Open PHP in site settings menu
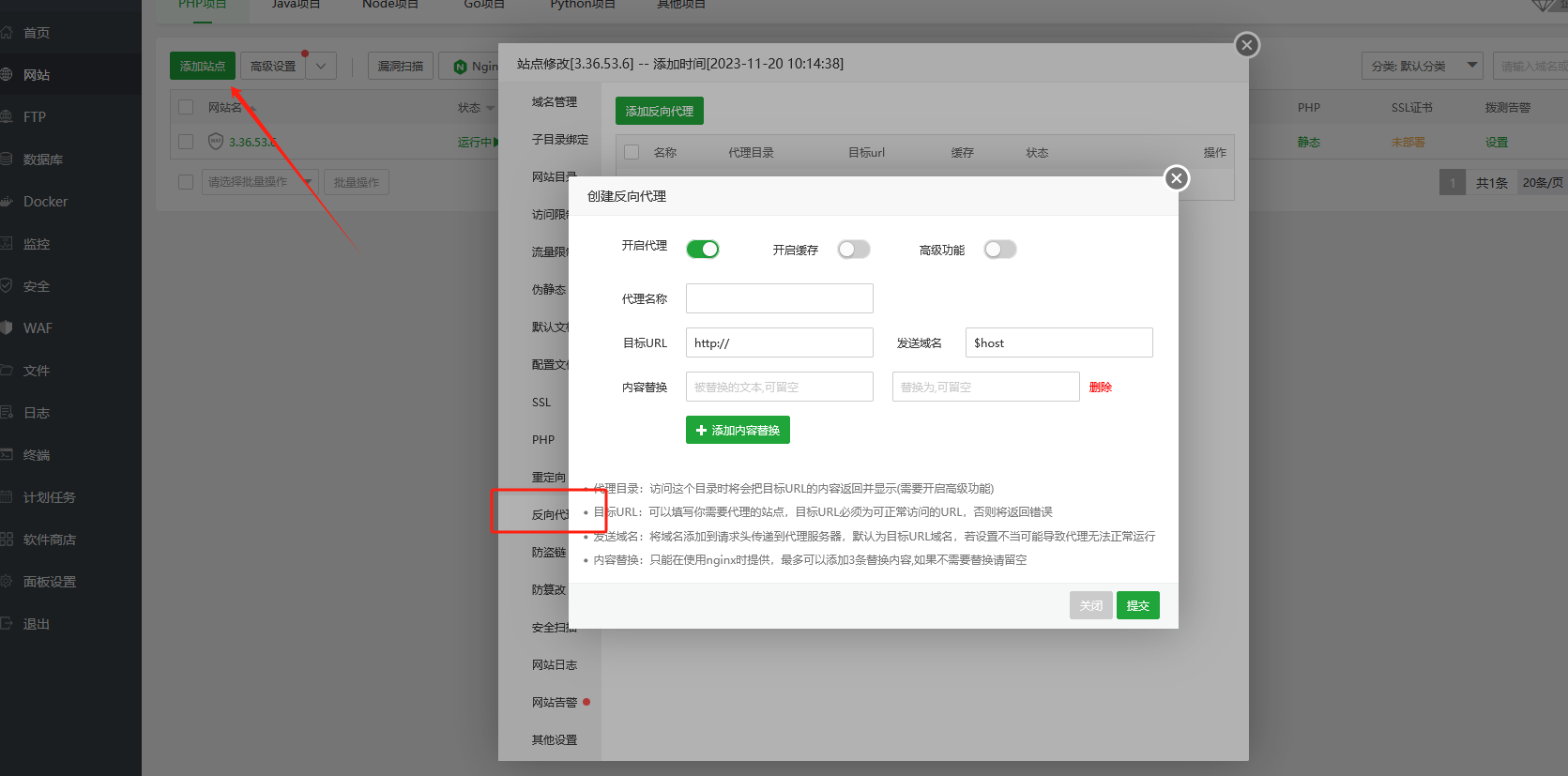Image resolution: width=1568 pixels, height=776 pixels. 543,440
